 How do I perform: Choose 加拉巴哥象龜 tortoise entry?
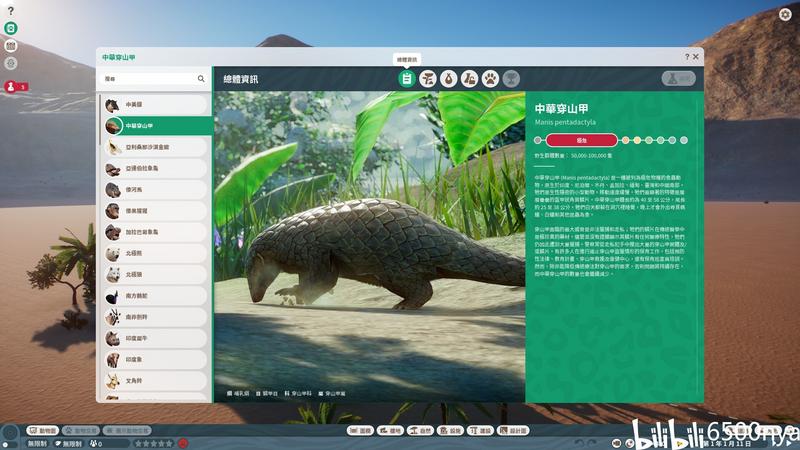point(156,232)
